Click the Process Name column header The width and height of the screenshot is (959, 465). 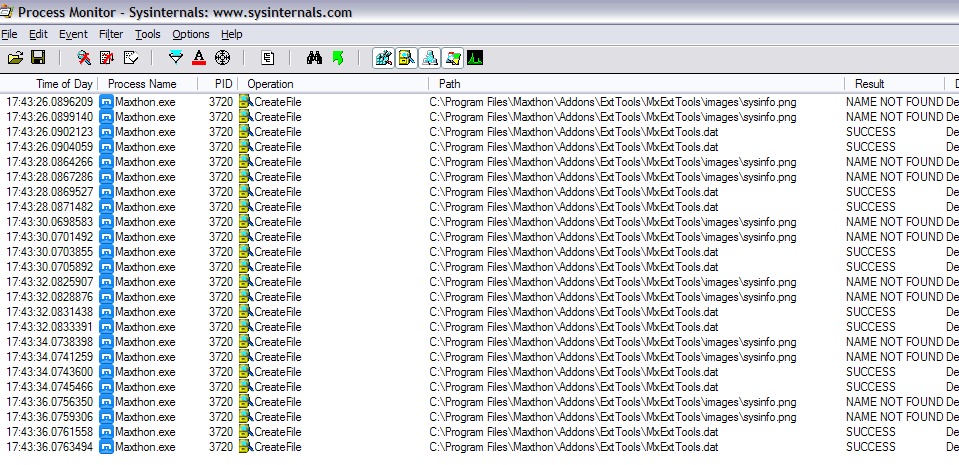[x=147, y=84]
